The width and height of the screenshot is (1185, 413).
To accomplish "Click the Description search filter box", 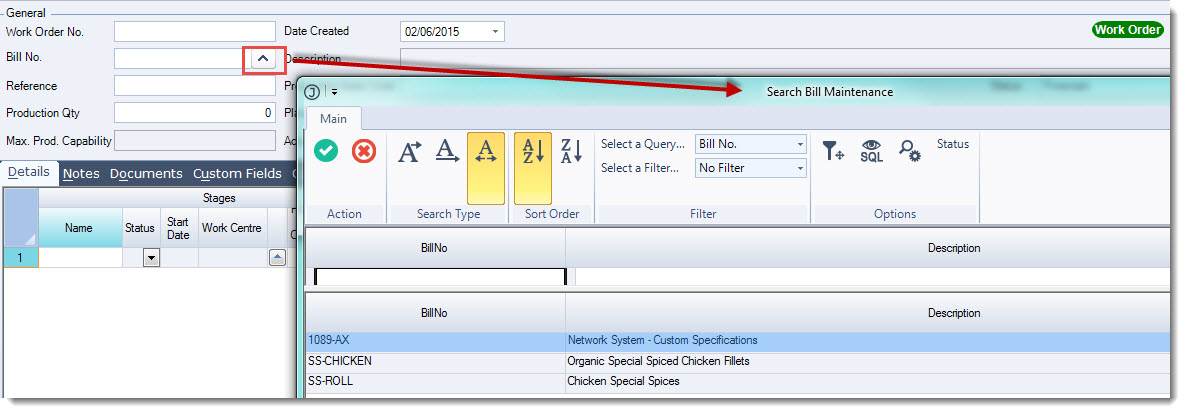I will (x=873, y=277).
